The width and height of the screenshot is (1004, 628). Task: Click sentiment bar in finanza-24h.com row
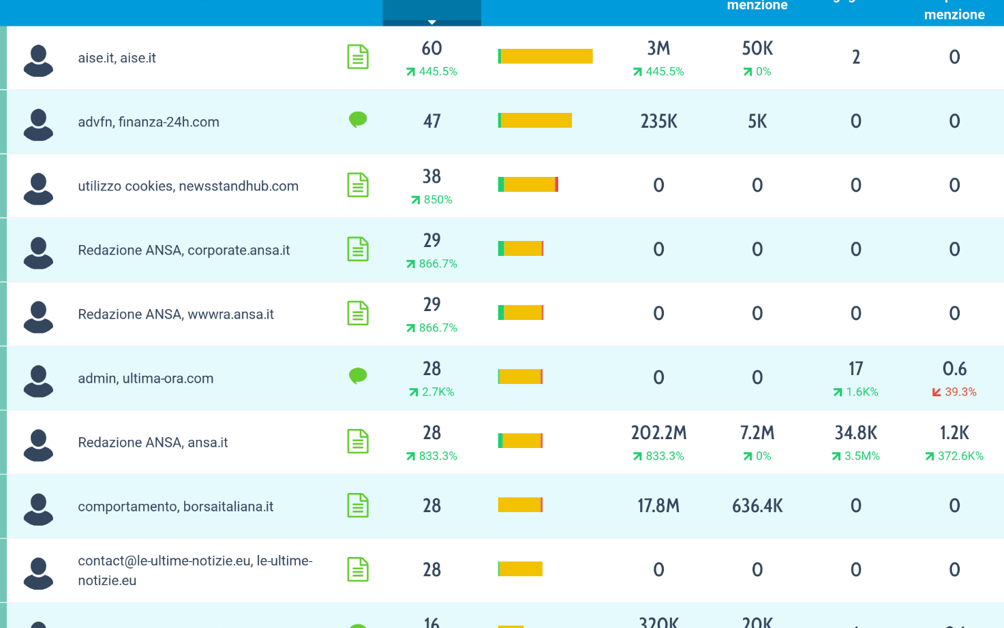[535, 120]
